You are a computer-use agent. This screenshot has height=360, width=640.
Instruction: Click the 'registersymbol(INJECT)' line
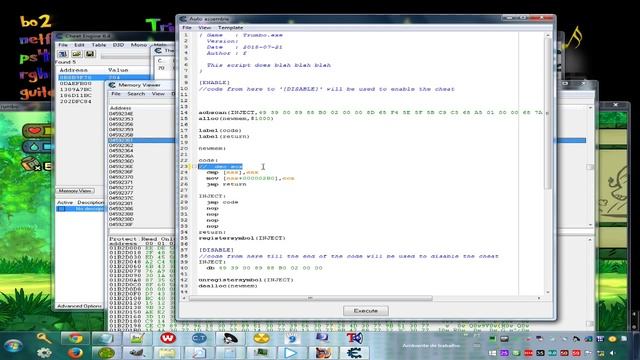(x=242, y=238)
